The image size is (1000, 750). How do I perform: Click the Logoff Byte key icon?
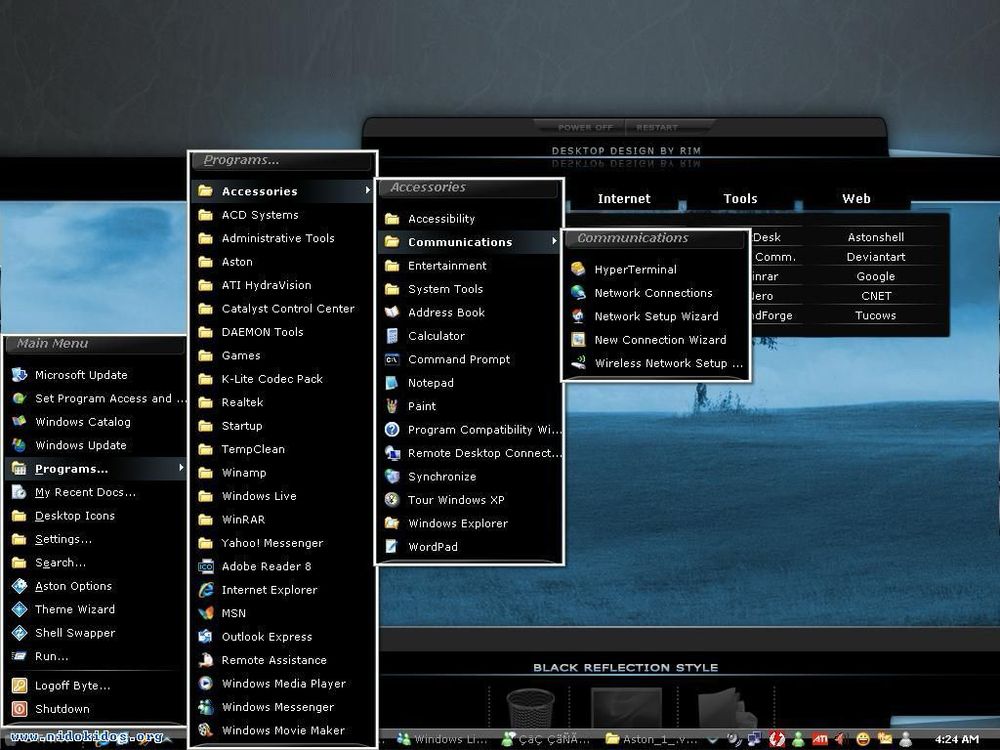coord(19,686)
